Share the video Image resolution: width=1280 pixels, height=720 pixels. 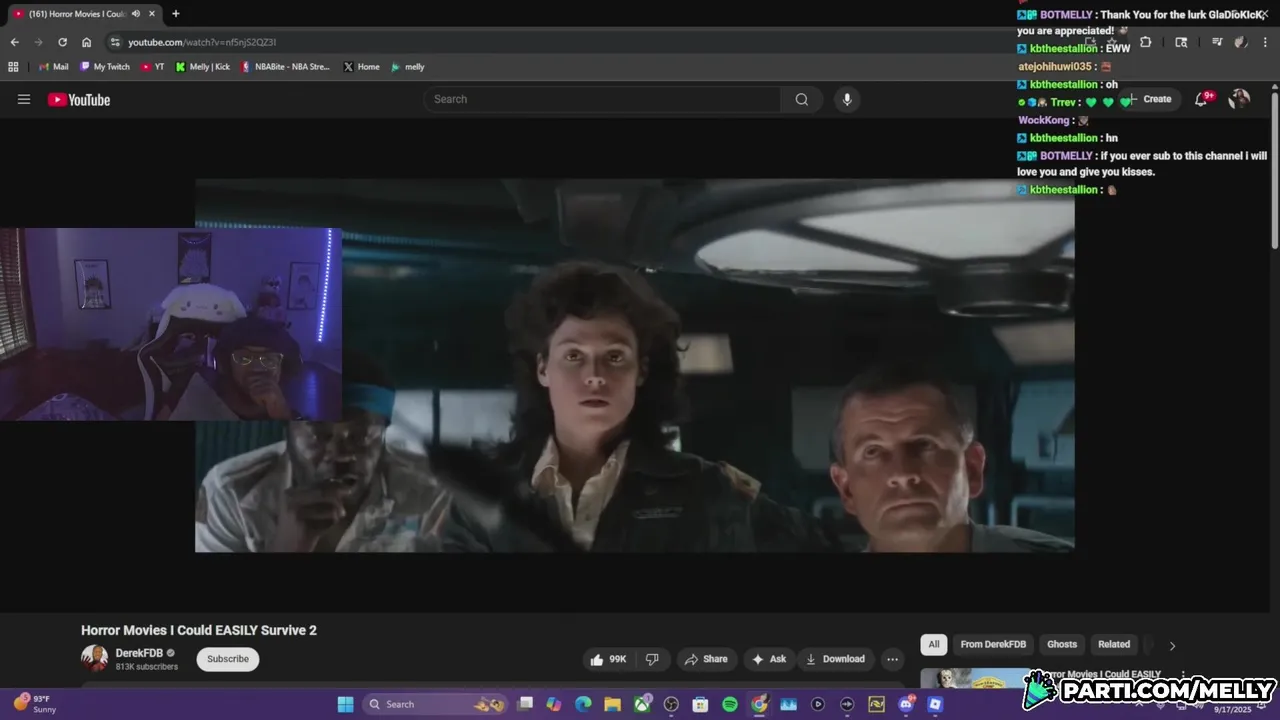(x=706, y=659)
